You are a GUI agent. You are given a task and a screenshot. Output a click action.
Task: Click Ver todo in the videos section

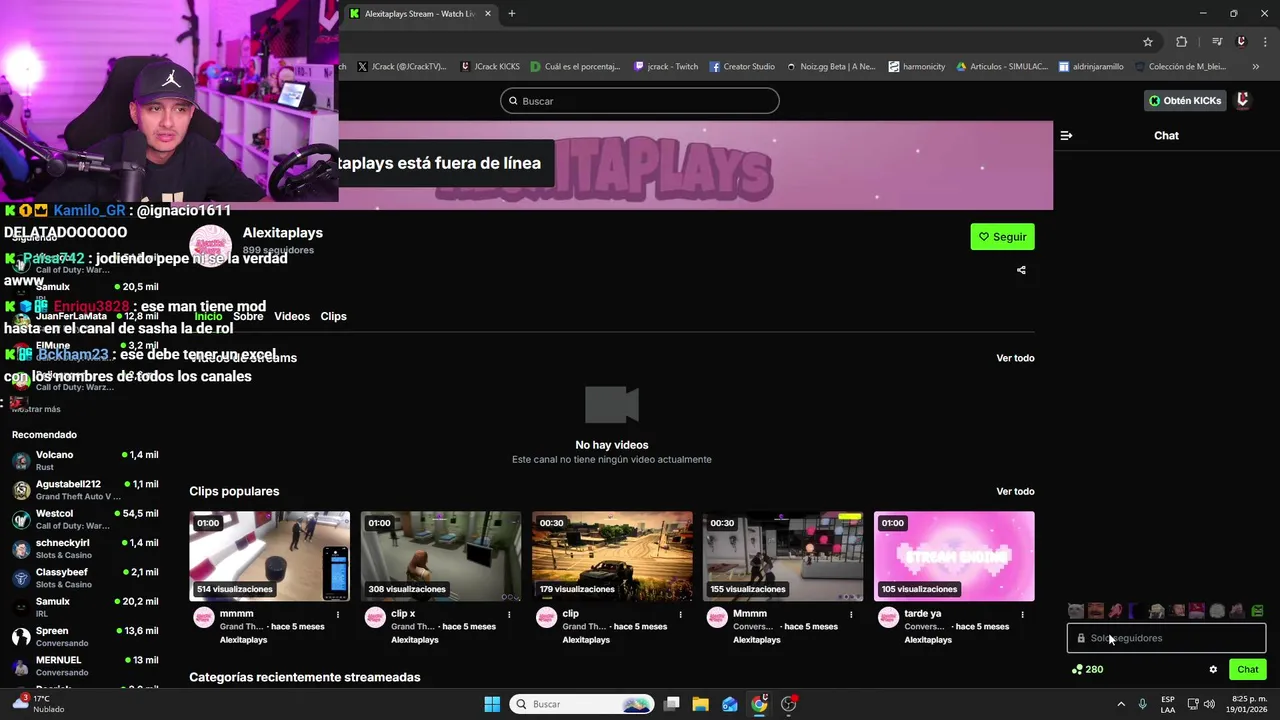[x=1015, y=358]
